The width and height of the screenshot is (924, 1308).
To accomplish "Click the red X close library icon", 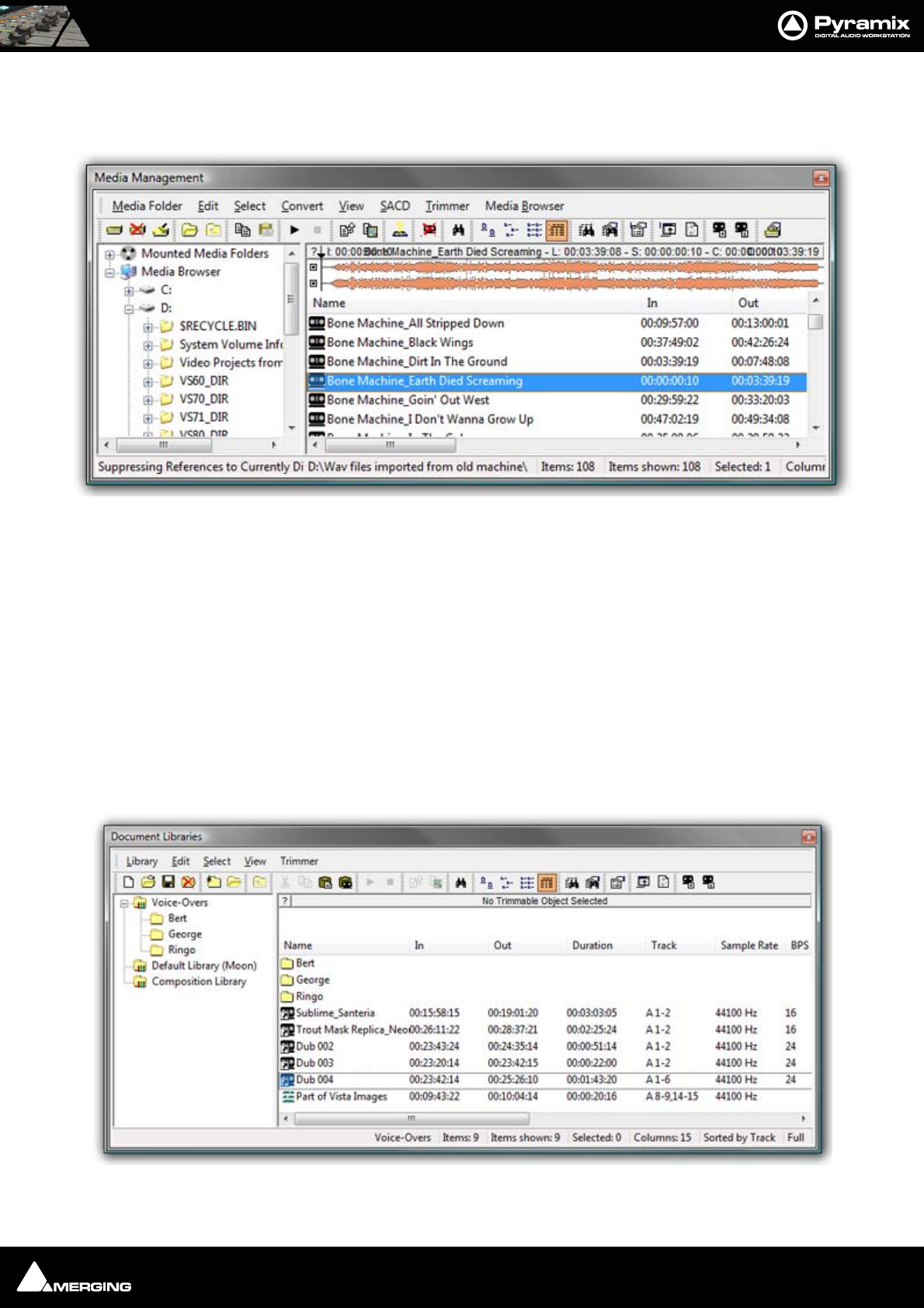I will (188, 882).
